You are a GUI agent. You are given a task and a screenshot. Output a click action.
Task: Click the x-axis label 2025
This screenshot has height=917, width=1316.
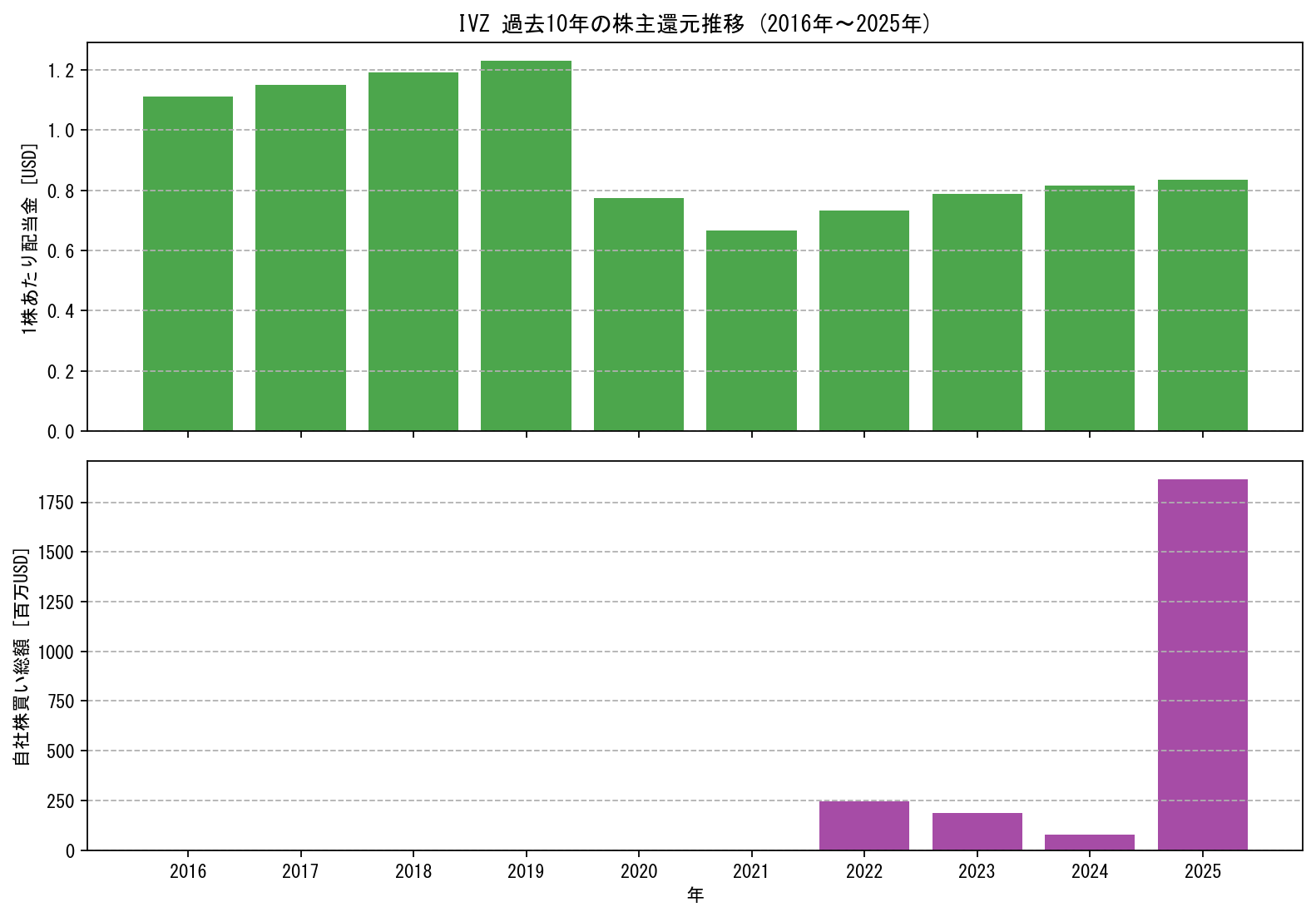click(1203, 871)
